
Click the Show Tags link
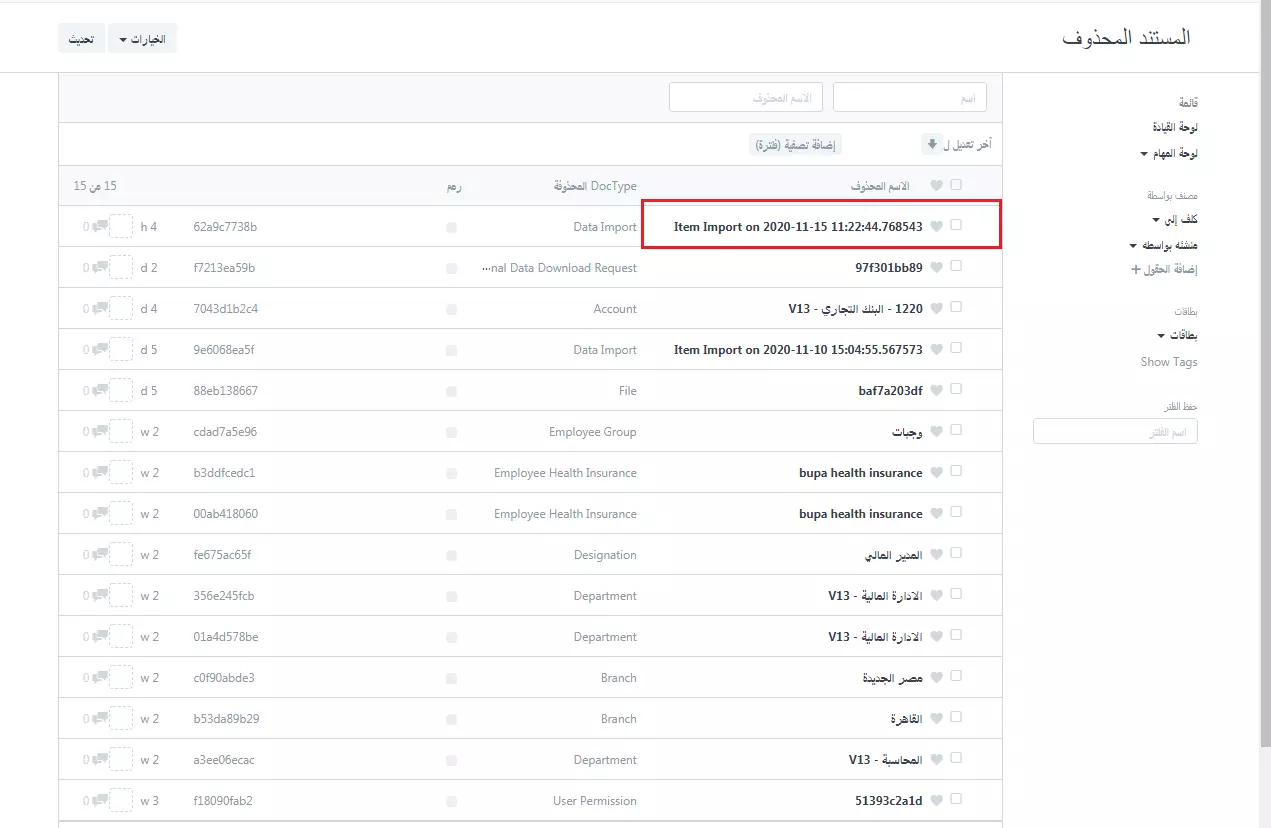tap(1169, 362)
